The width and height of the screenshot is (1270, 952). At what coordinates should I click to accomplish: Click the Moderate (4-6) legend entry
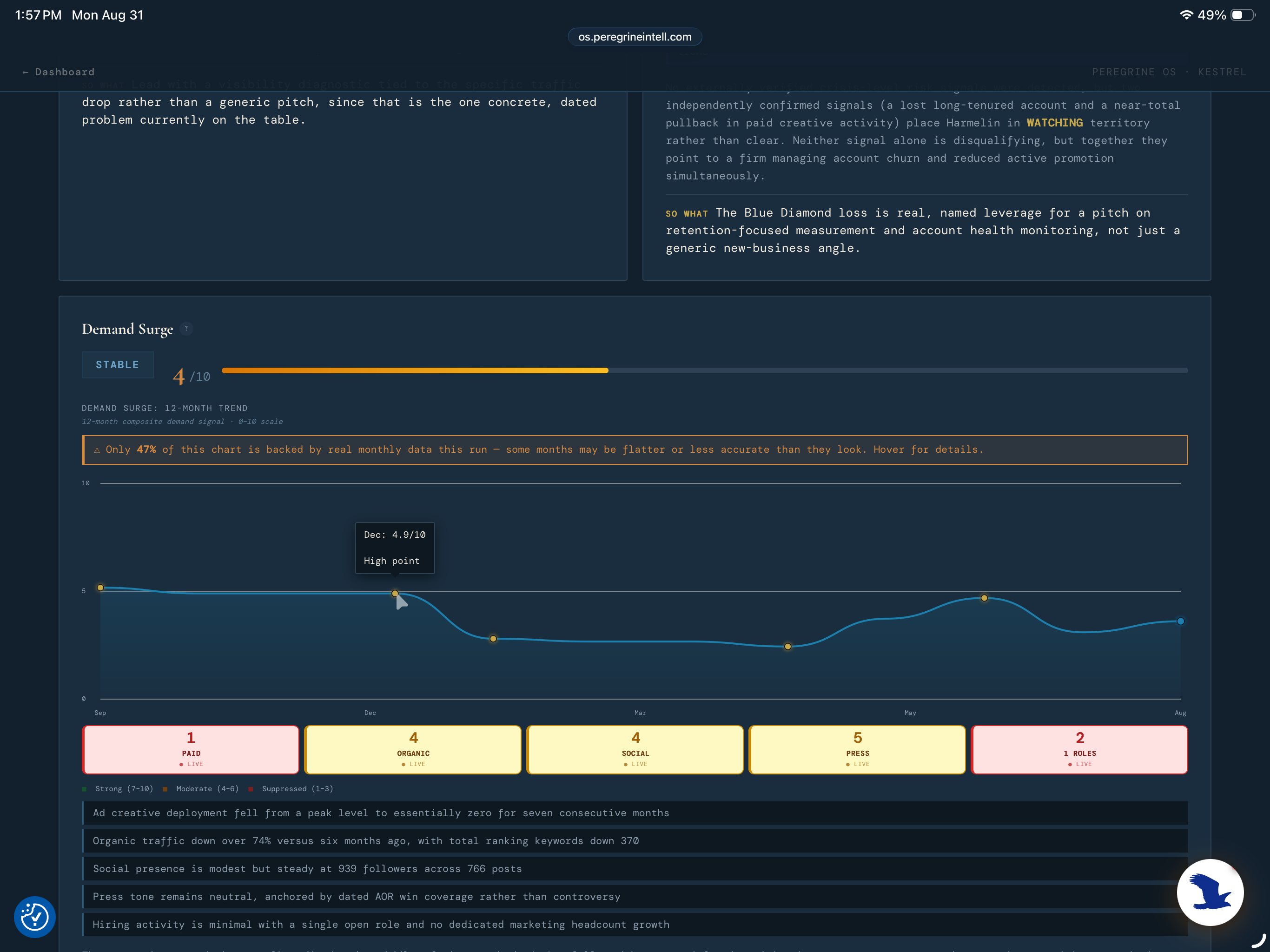[x=201, y=788]
